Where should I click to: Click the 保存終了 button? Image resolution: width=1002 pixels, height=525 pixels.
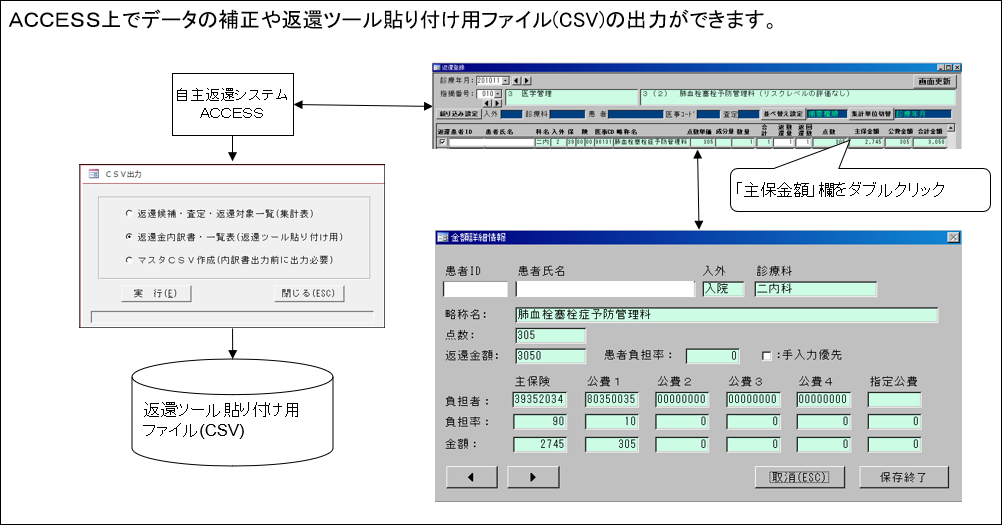pos(904,476)
